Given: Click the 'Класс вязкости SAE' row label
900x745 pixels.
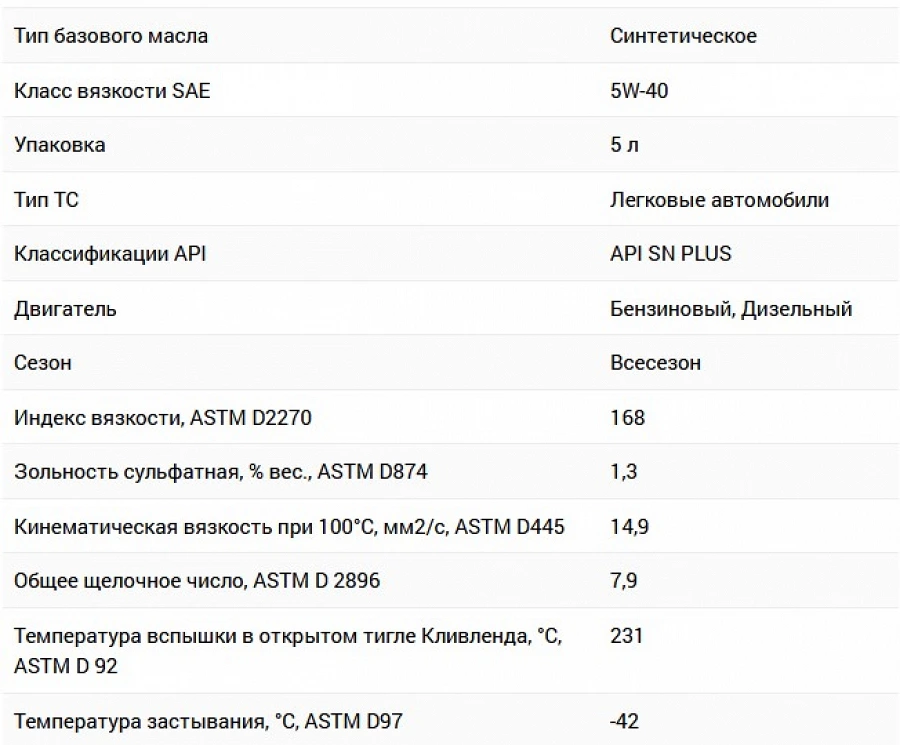Looking at the screenshot, I should click(x=112, y=91).
